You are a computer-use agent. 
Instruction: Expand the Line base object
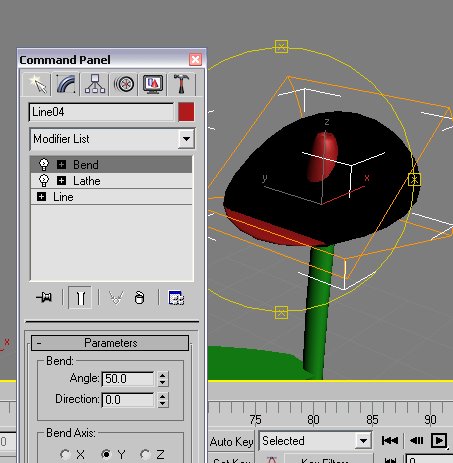(41, 196)
